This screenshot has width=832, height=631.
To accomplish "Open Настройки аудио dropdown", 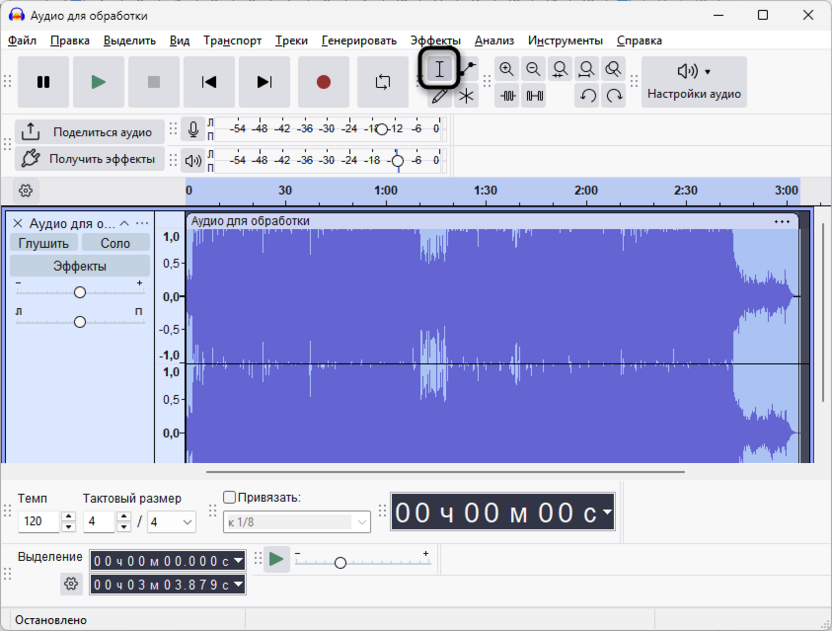I will pos(694,82).
